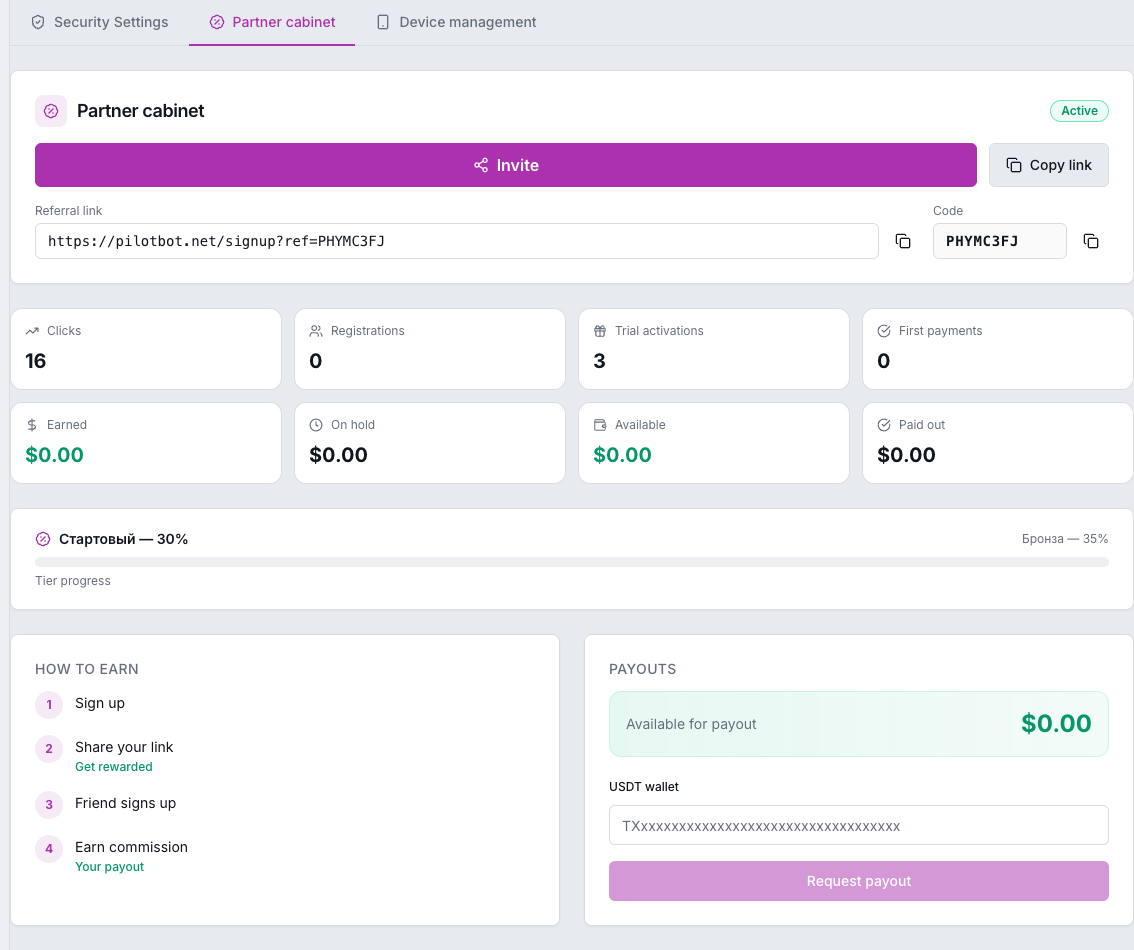Click the HOW TO EARN heading
Screen dimensions: 1134x950
pyautogui.click(x=87, y=669)
